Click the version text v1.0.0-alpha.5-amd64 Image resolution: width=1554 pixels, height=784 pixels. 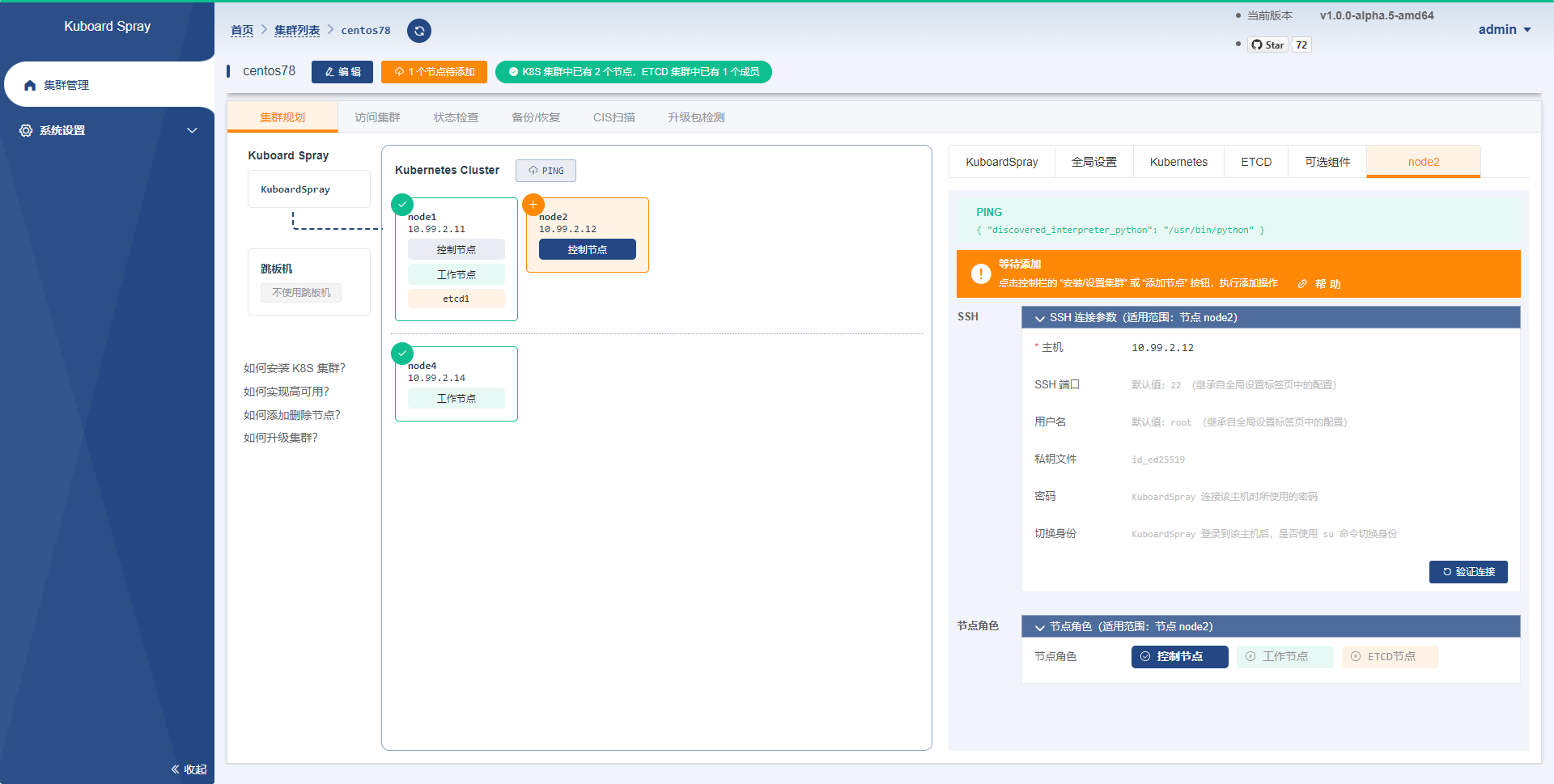point(1377,15)
